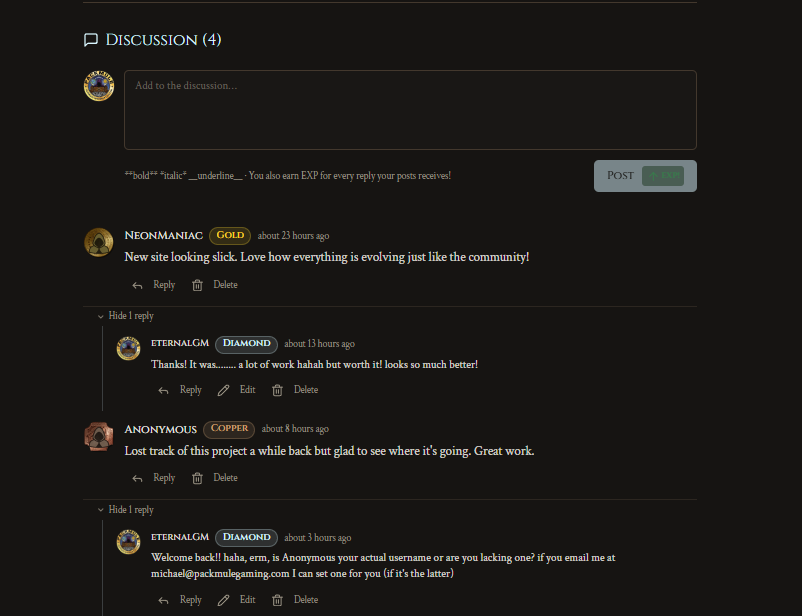Open NeonManiac's profile avatar
This screenshot has height=616, width=802.
click(99, 243)
